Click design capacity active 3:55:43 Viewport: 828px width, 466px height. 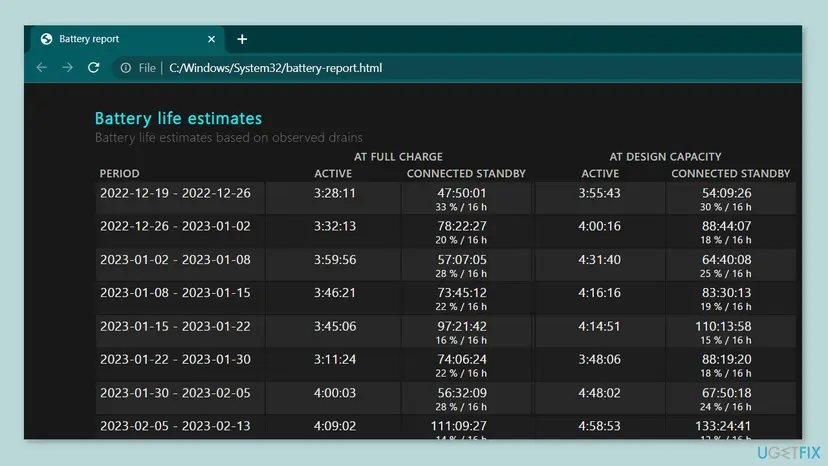[599, 193]
